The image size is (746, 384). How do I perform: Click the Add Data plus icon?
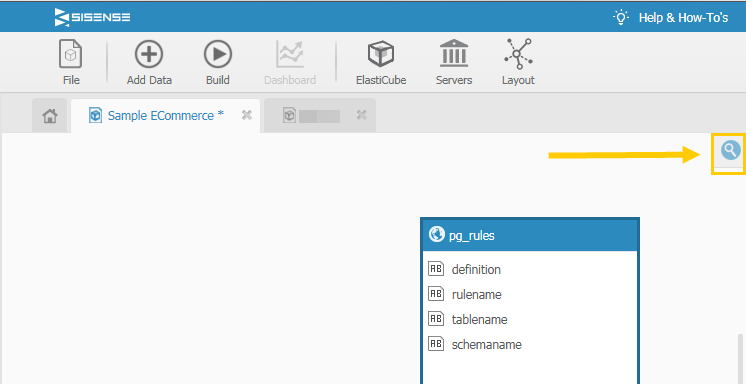pyautogui.click(x=149, y=54)
